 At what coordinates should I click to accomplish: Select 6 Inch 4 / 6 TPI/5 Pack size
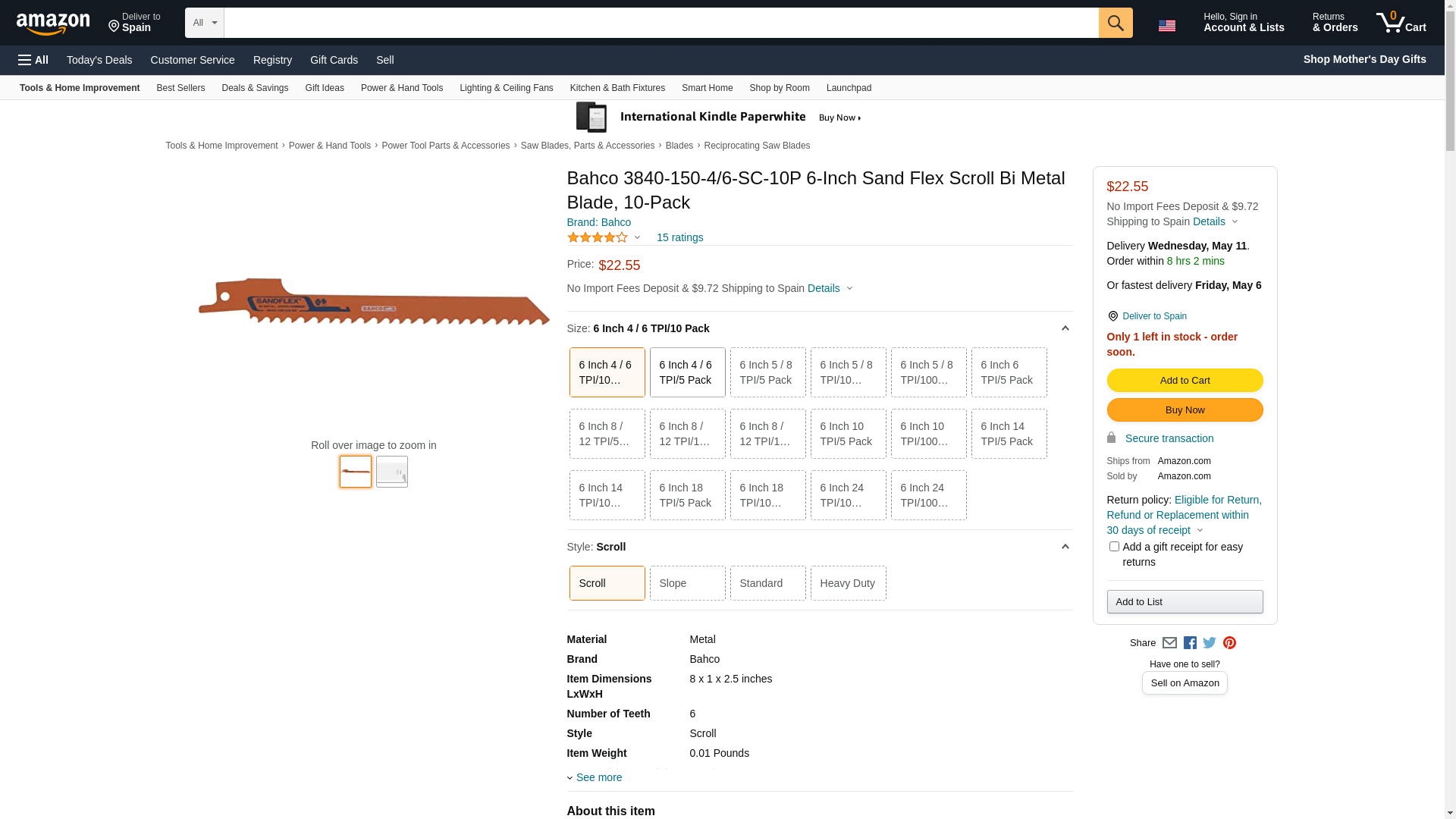pos(687,372)
